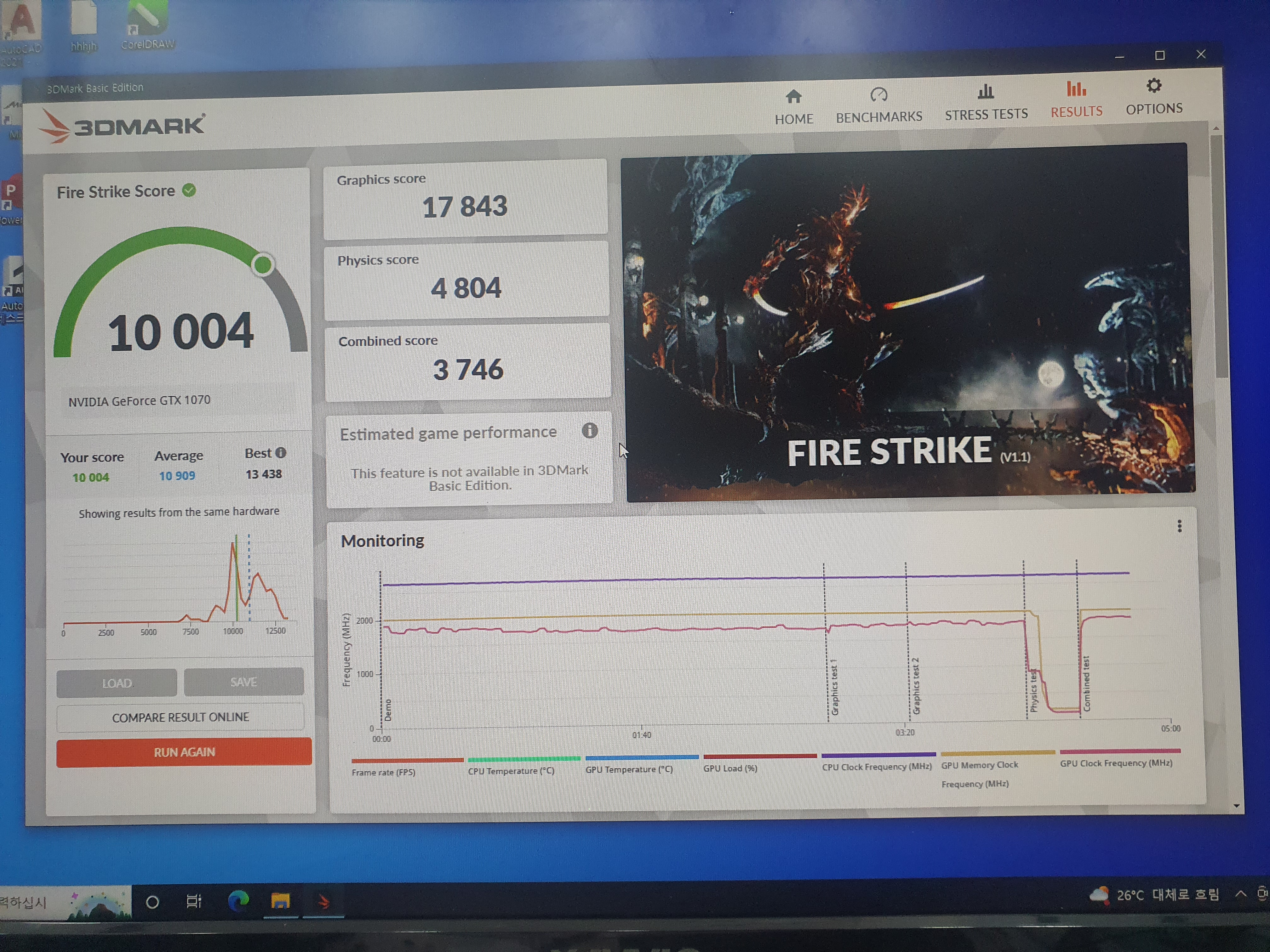1270x952 pixels.
Task: Toggle Frame rate (FPS) legend series
Action: [x=384, y=772]
